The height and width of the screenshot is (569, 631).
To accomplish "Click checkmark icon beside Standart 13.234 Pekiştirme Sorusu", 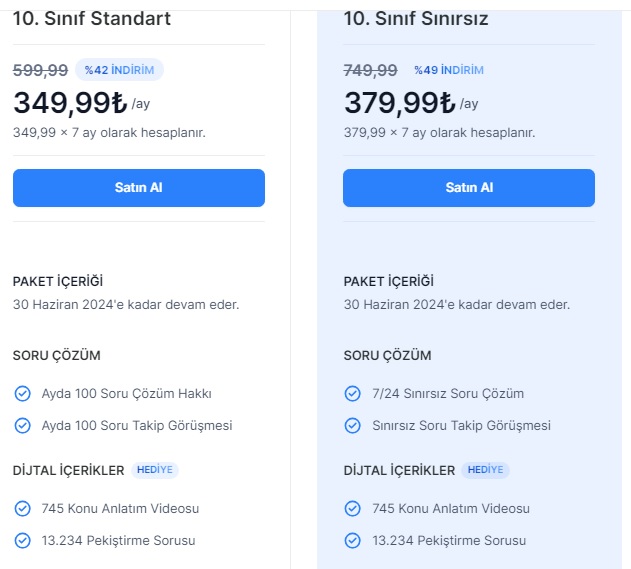I will 23,540.
